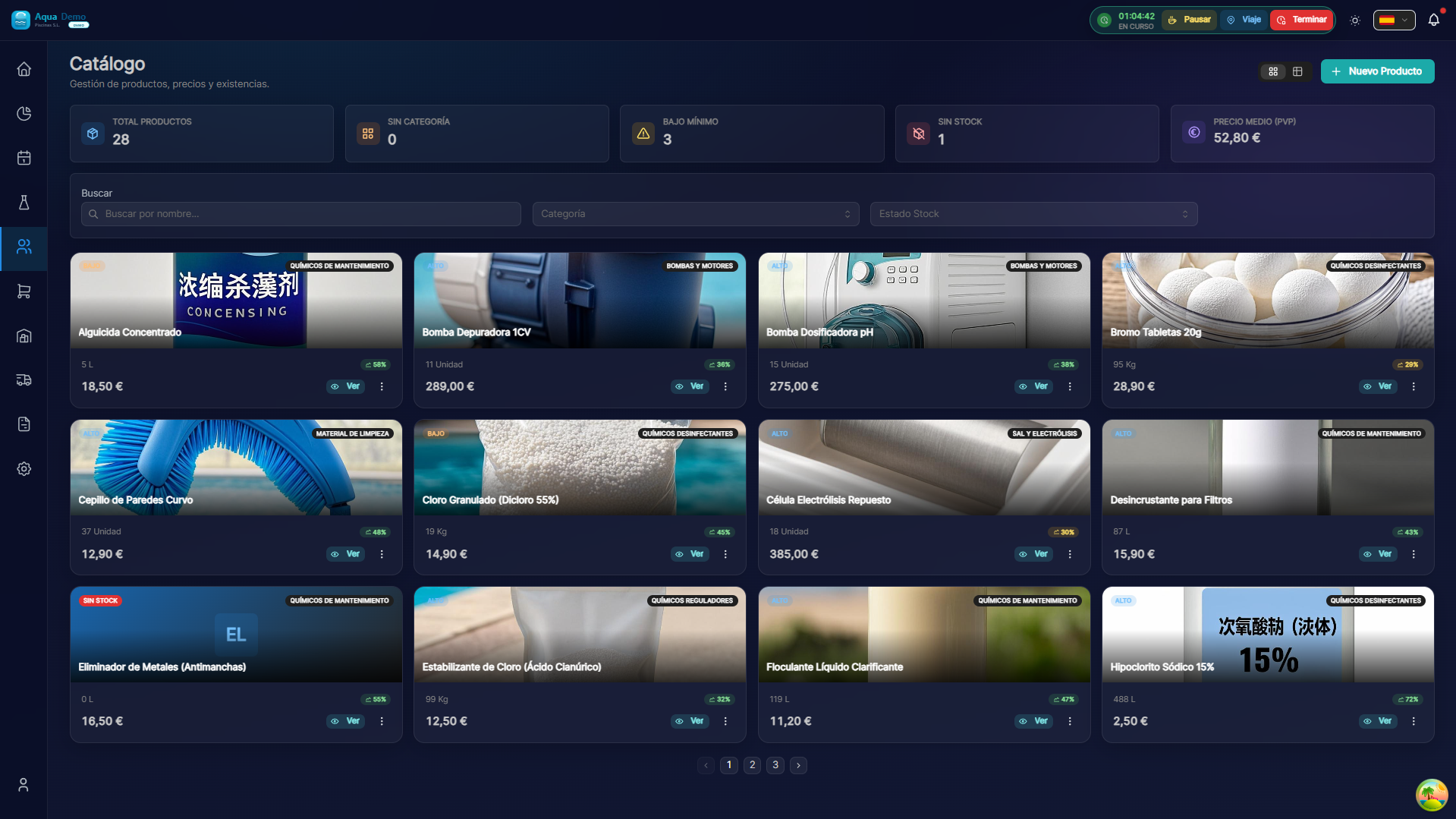Click the Sin Stock card icon

pos(918,134)
